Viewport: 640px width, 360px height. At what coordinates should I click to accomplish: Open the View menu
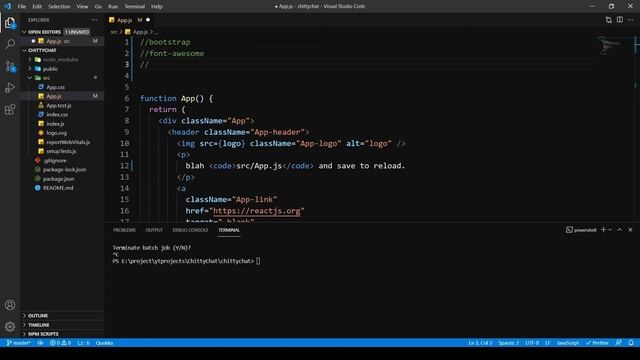(x=82, y=7)
